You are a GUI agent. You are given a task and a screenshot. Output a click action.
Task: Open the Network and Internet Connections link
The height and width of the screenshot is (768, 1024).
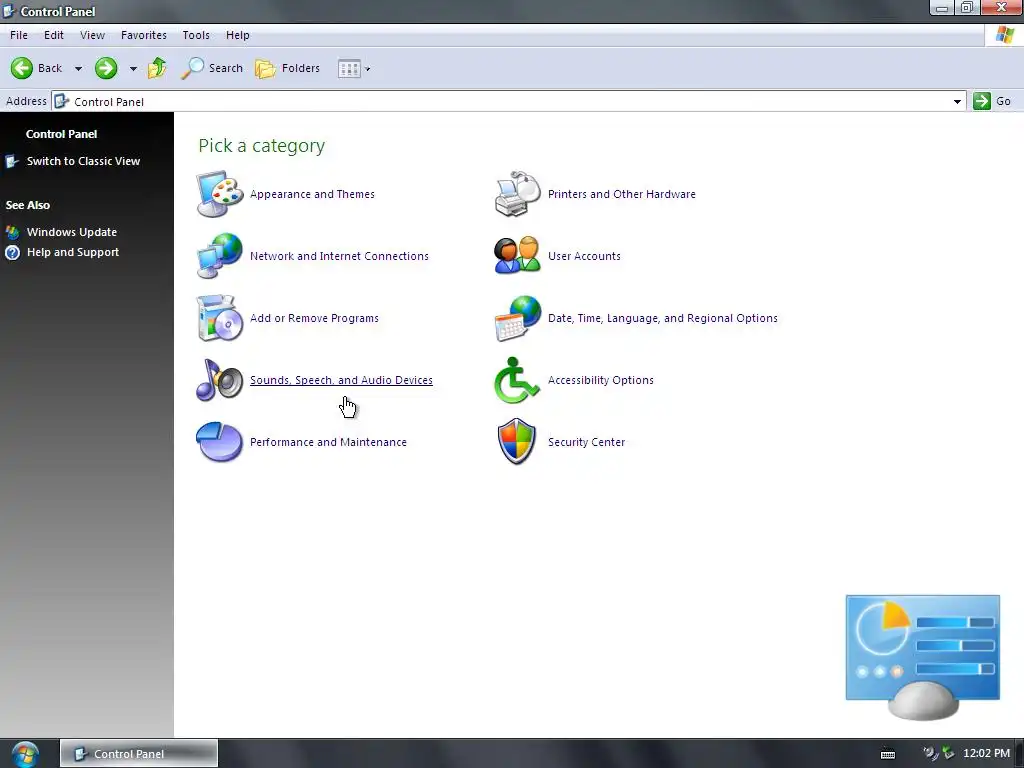[x=339, y=256]
